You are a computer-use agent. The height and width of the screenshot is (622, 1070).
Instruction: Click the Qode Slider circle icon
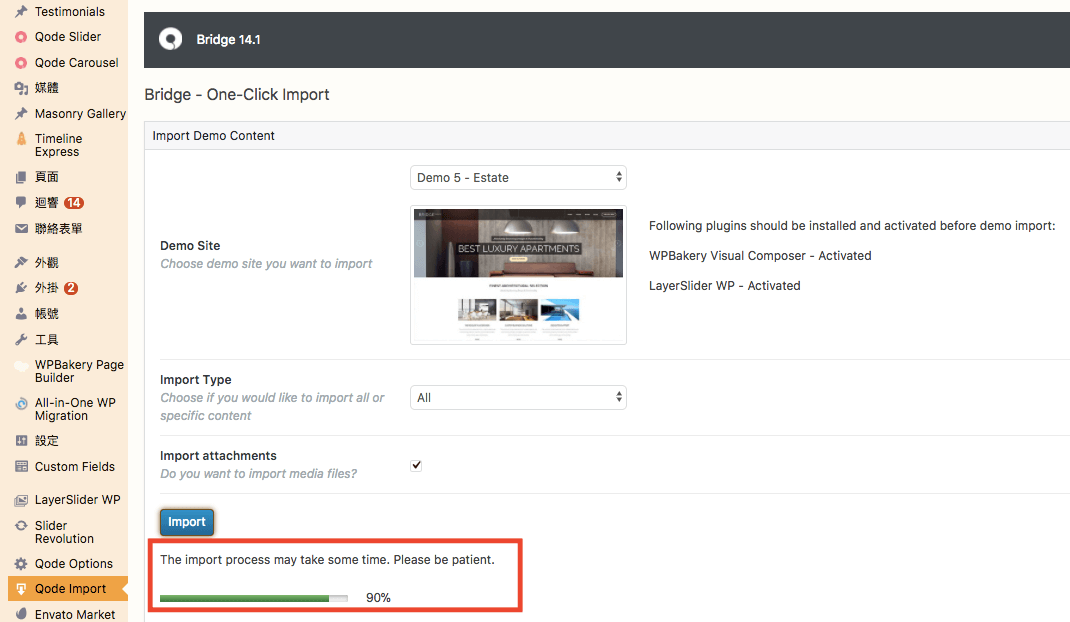[21, 37]
